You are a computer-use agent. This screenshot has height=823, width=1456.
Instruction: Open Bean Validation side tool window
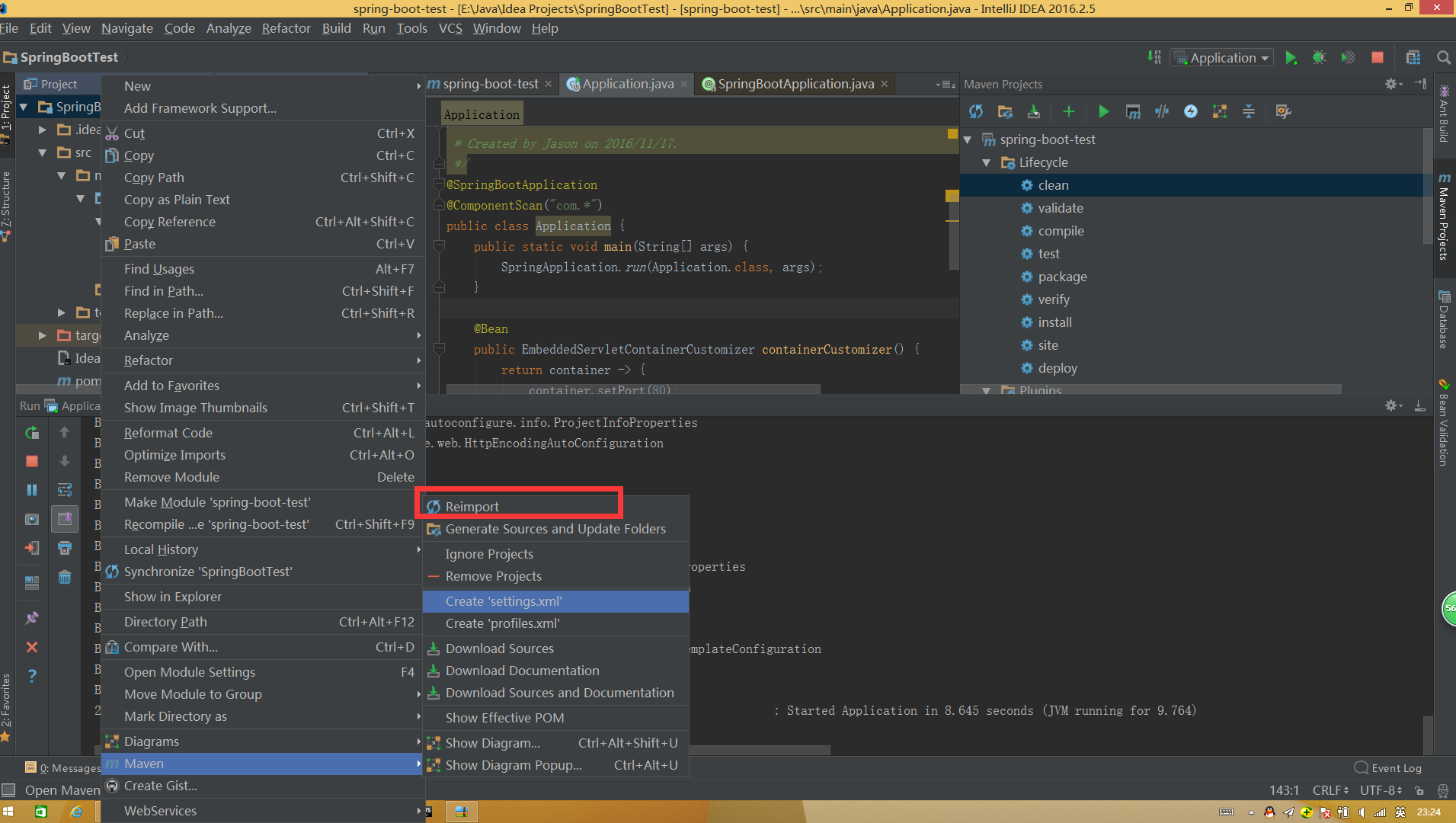(1443, 422)
